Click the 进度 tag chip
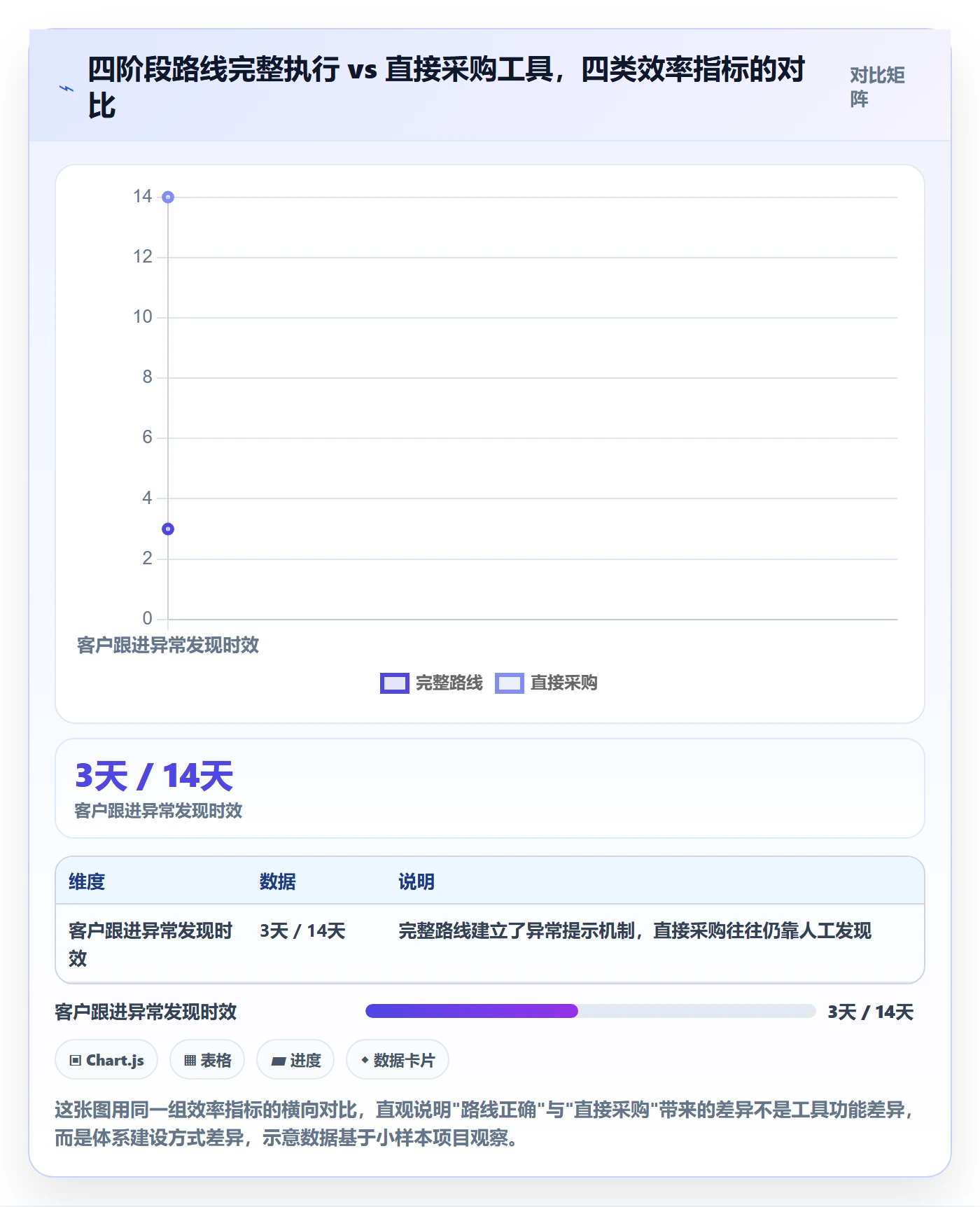This screenshot has width=980, height=1207. tap(295, 1060)
